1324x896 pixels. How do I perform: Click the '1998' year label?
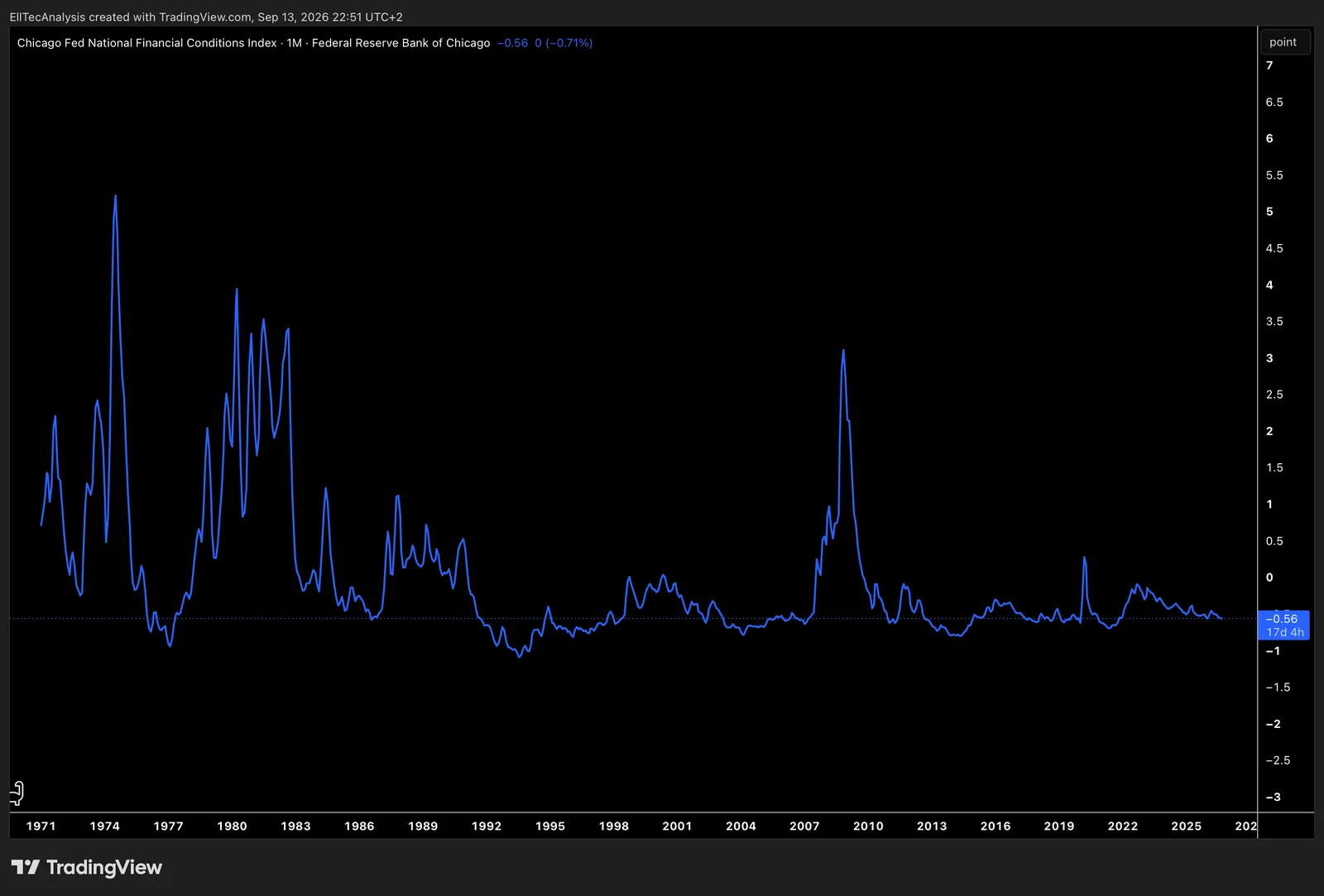(x=614, y=826)
